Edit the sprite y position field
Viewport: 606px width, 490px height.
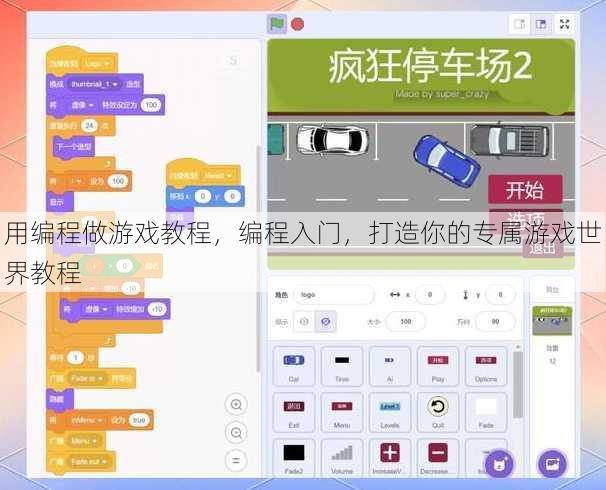500,295
